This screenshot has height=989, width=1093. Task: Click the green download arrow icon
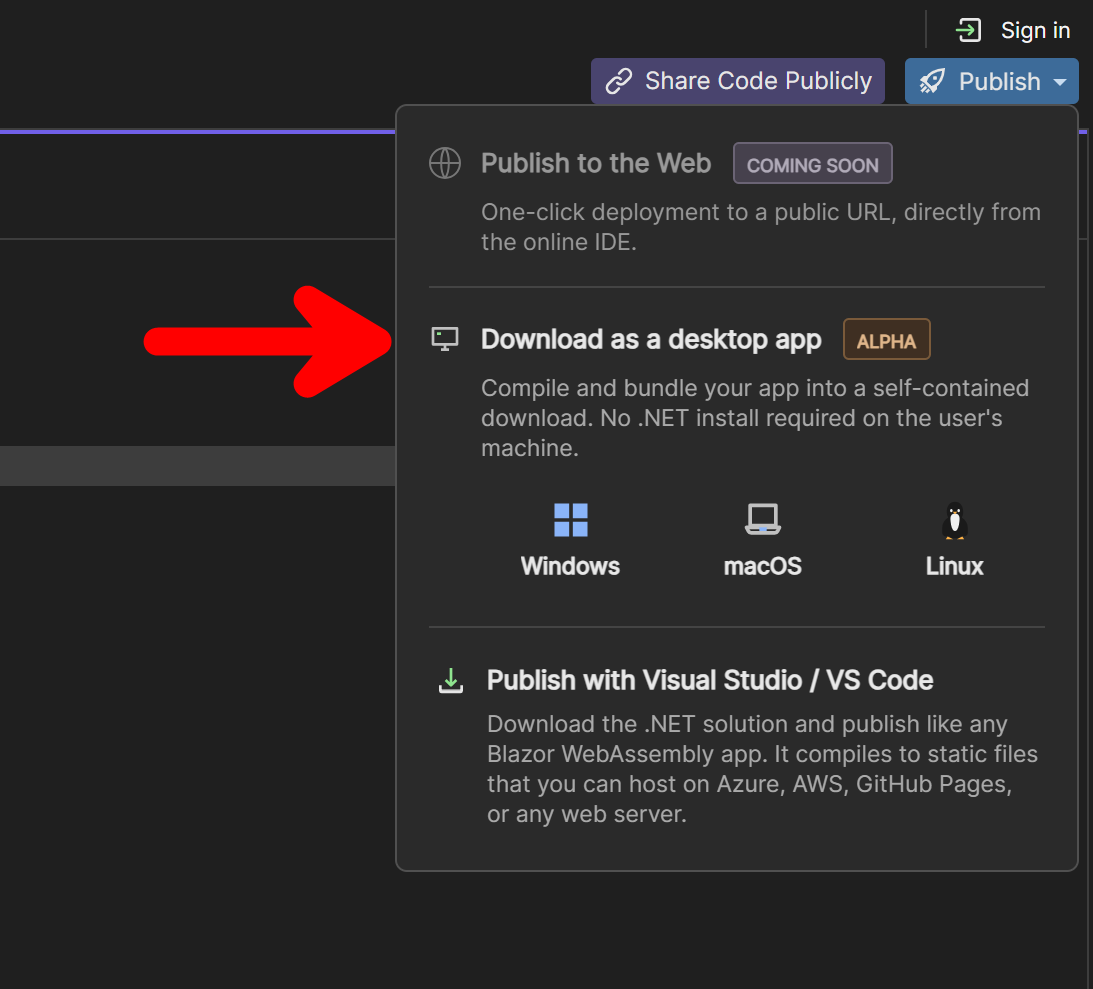pyautogui.click(x=451, y=680)
